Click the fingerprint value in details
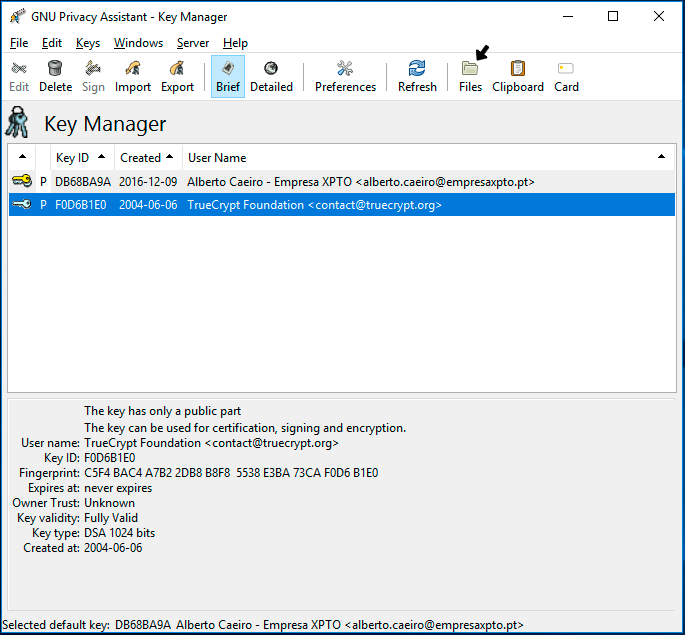Screen dimensions: 685x635 pyautogui.click(x=231, y=473)
